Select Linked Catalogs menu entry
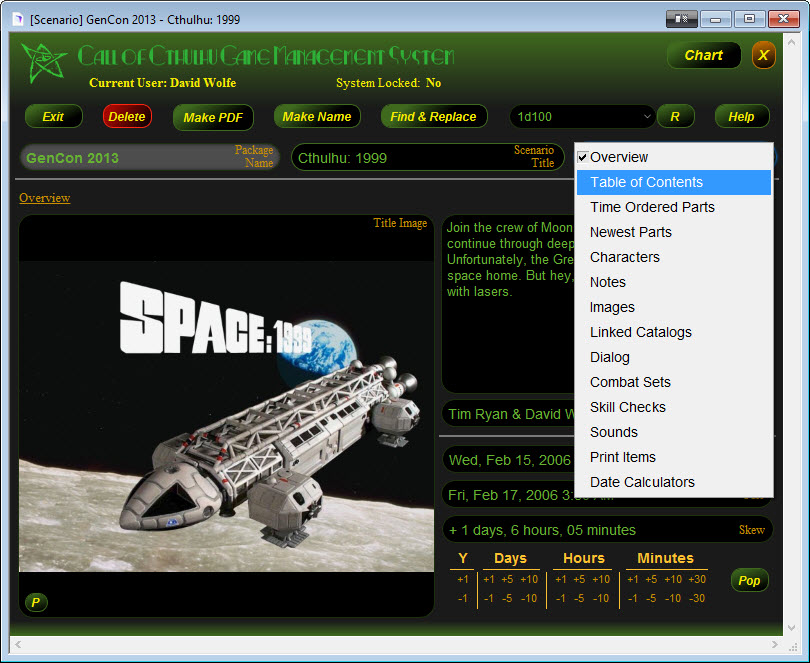The width and height of the screenshot is (810, 663). (674, 332)
